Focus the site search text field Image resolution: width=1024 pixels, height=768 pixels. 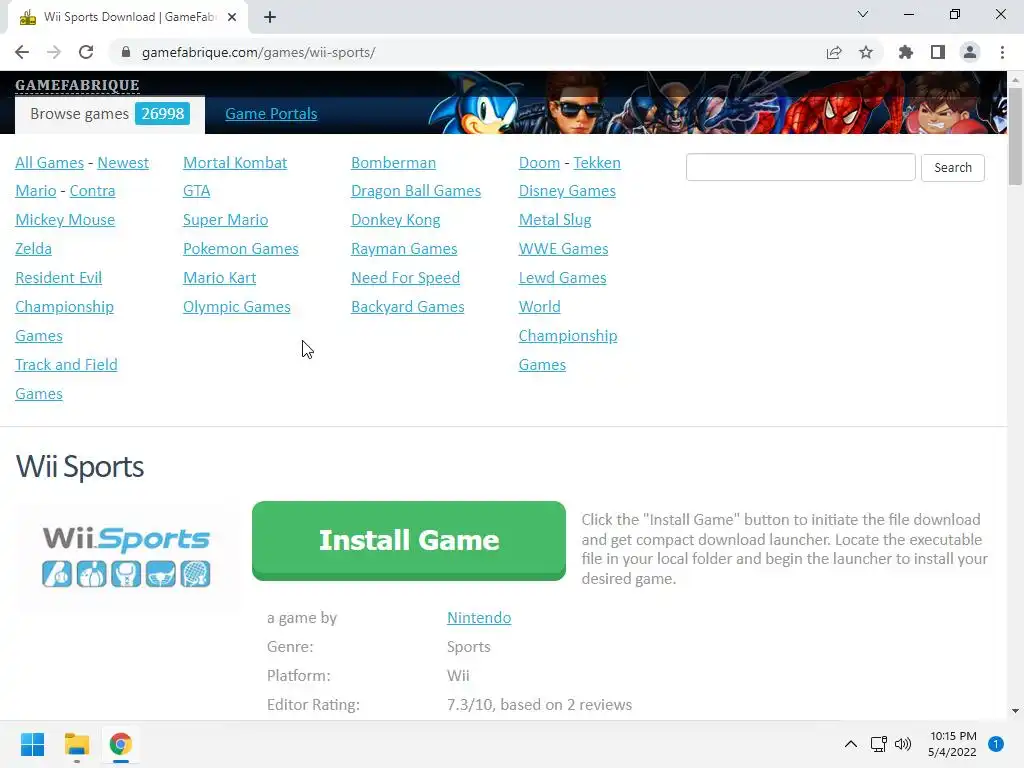pyautogui.click(x=801, y=167)
